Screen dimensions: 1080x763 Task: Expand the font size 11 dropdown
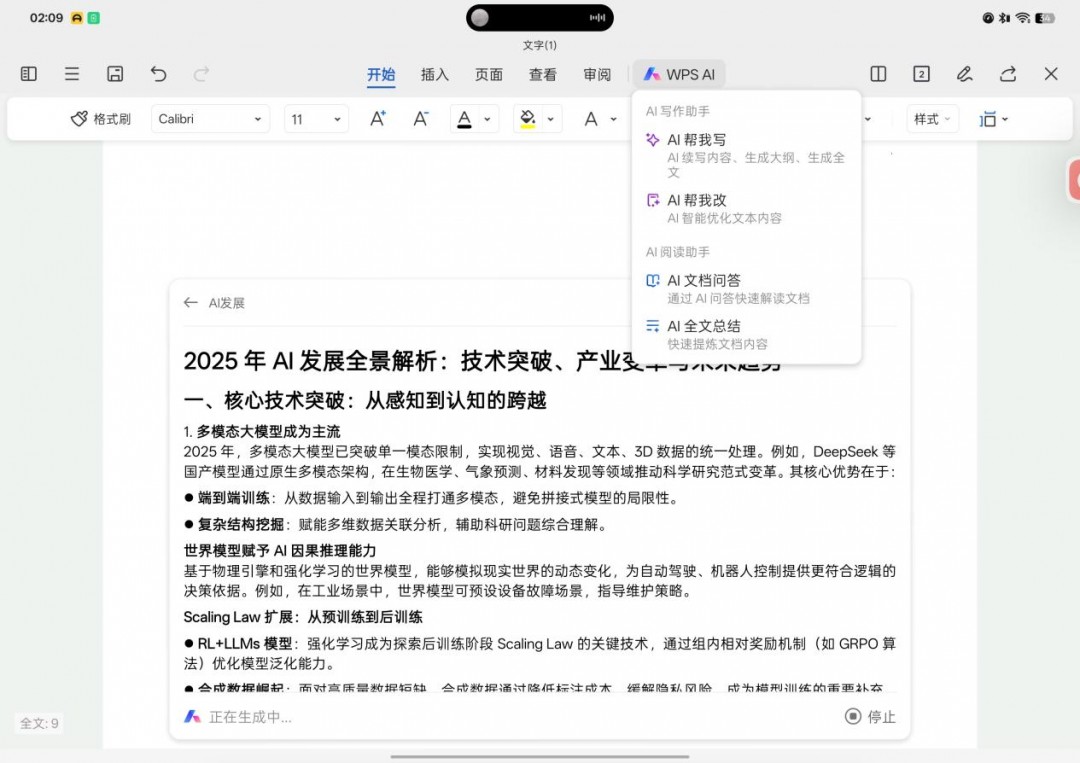[316, 119]
